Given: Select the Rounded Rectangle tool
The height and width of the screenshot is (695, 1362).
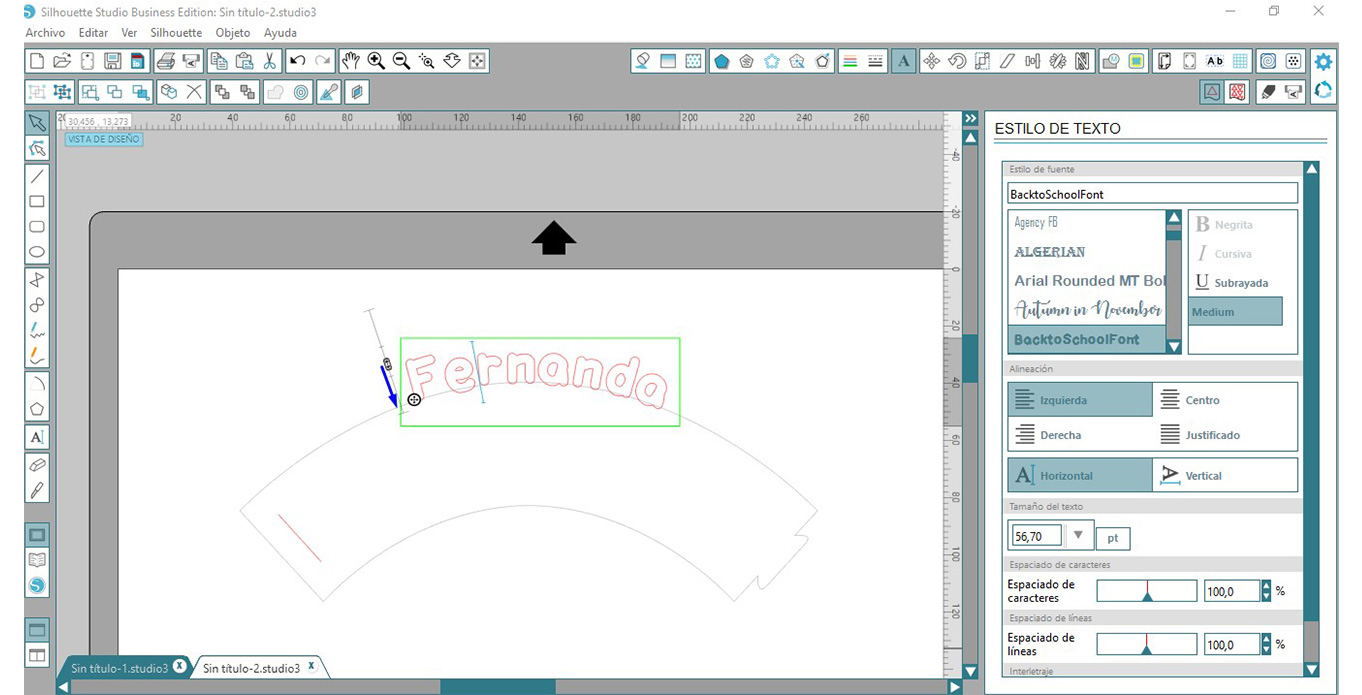Looking at the screenshot, I should (x=37, y=227).
